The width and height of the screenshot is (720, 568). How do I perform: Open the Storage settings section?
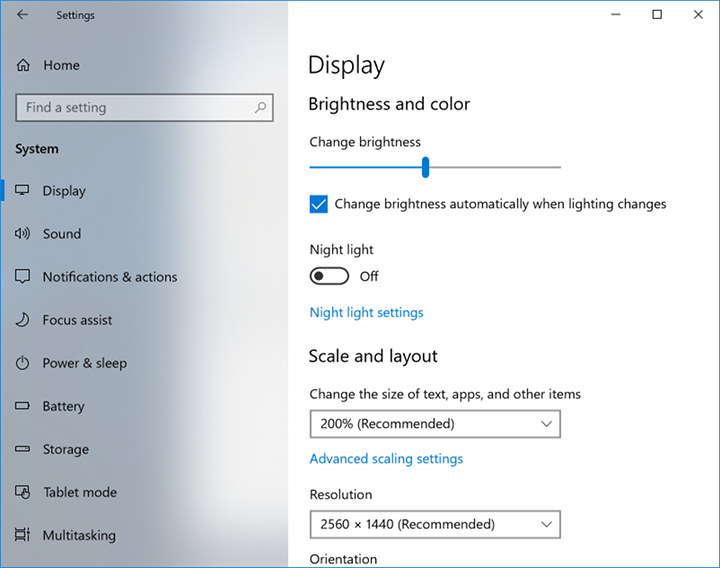(66, 449)
